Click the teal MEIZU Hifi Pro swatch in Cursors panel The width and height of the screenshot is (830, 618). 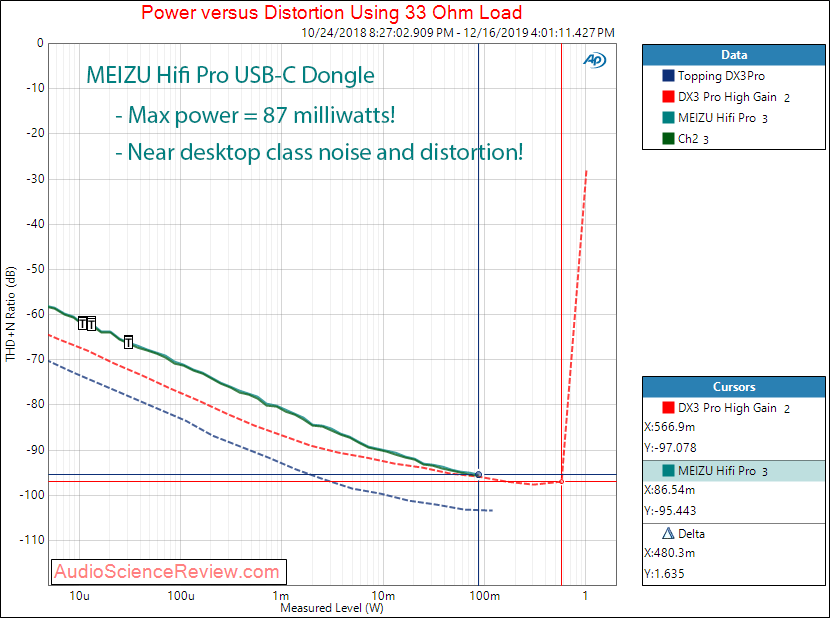click(668, 471)
